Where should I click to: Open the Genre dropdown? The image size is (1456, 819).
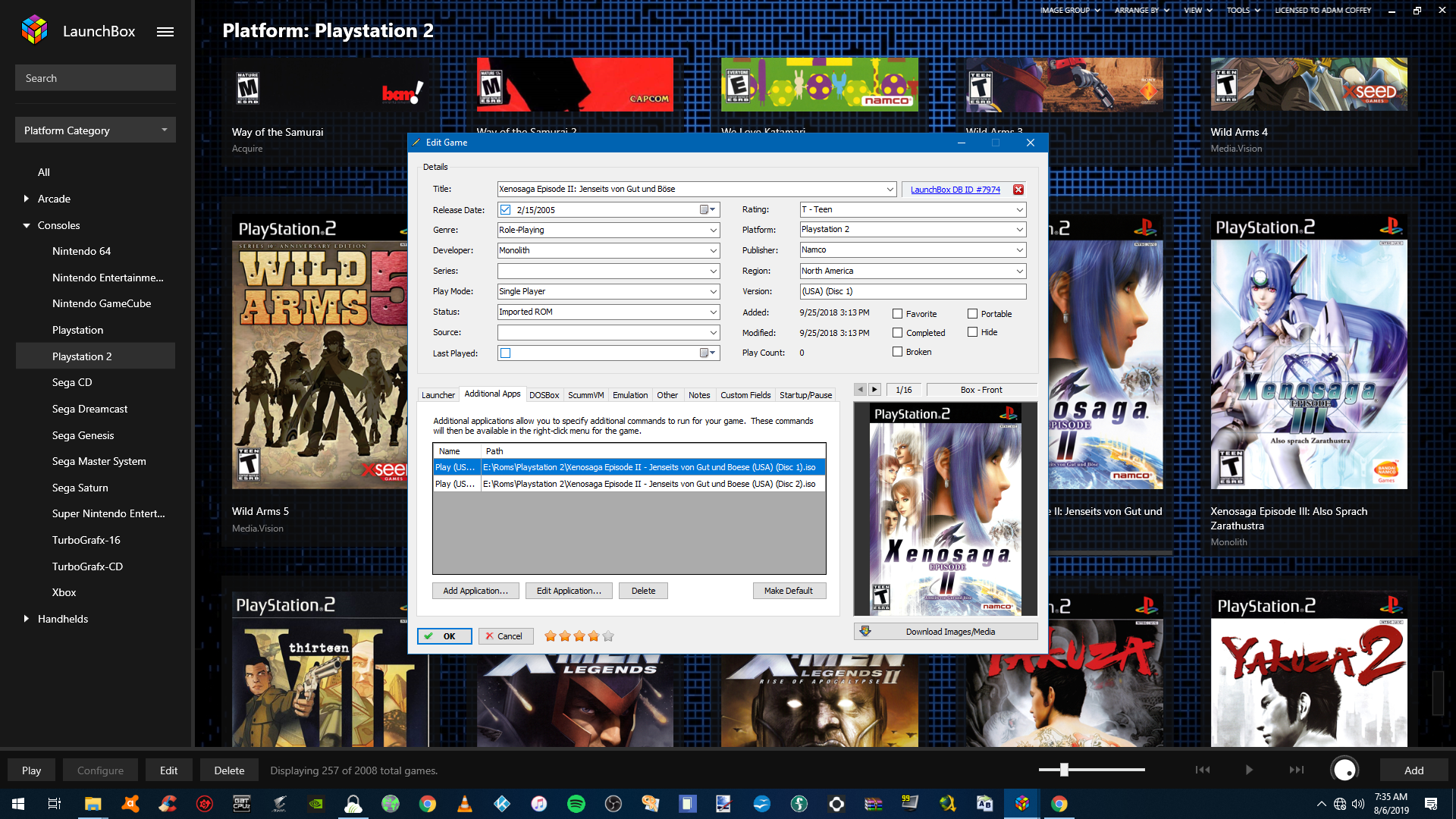[x=714, y=230]
